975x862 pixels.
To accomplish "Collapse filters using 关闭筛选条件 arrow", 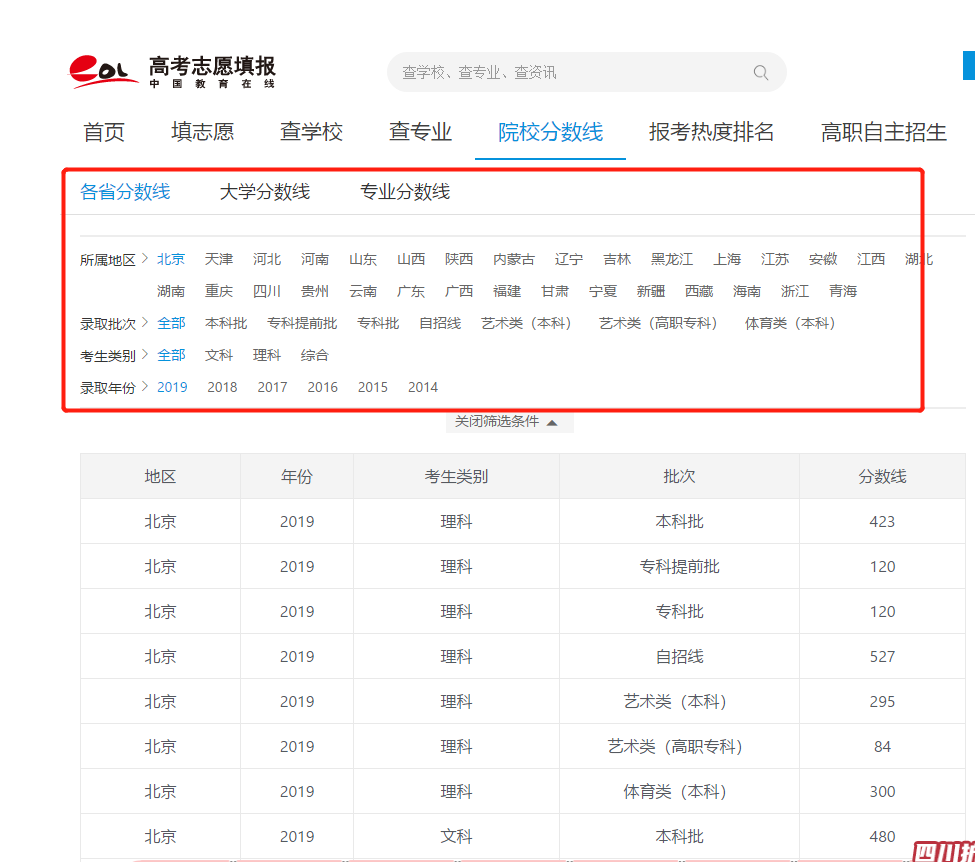I will click(510, 421).
